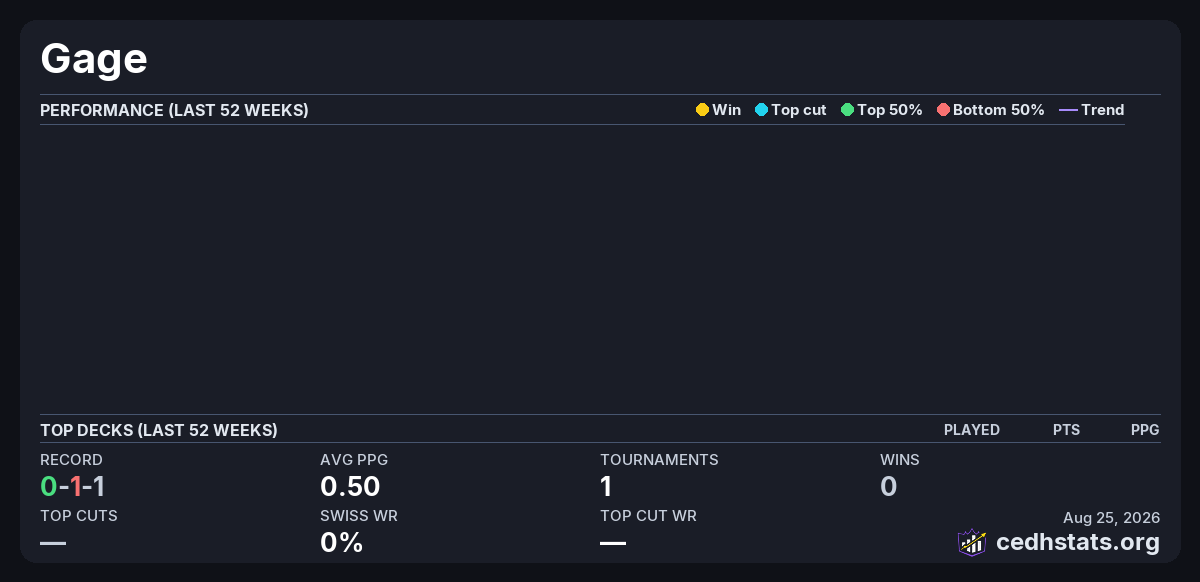Click the yellow Win legend dot
The height and width of the screenshot is (582, 1200).
[x=702, y=110]
